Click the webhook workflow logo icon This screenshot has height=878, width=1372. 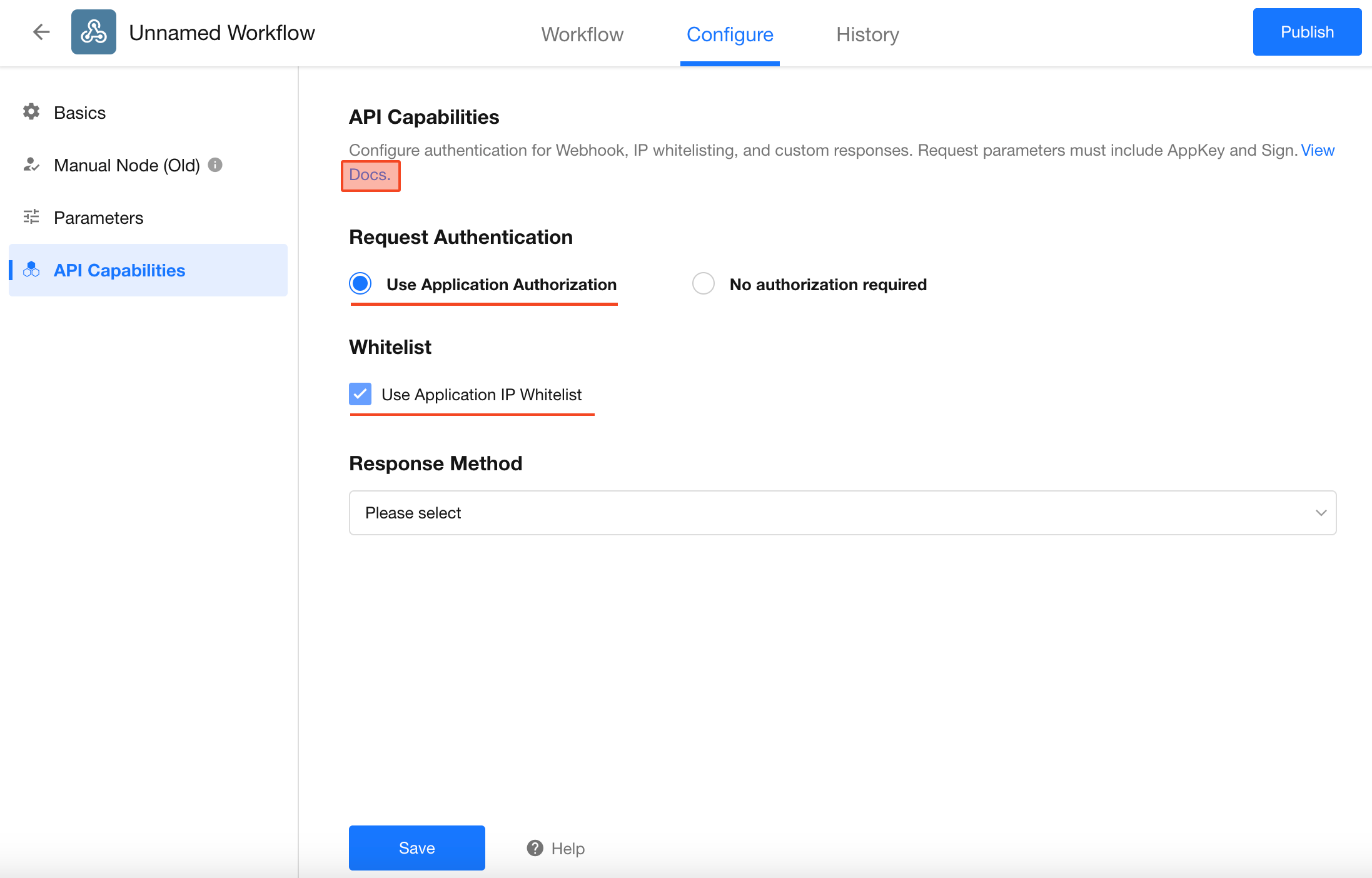[x=94, y=32]
